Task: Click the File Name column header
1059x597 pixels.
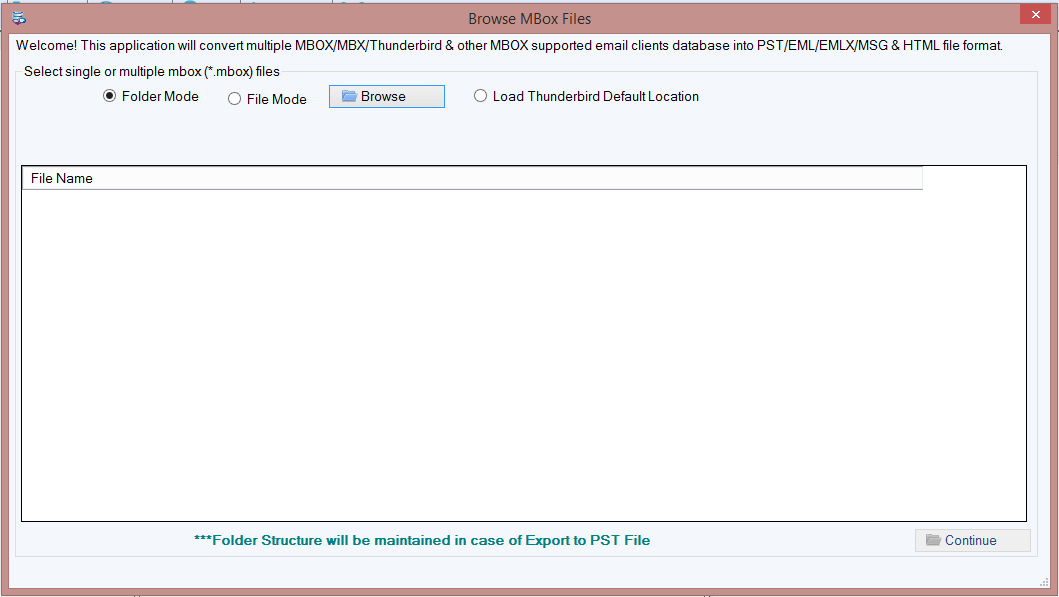Action: pyautogui.click(x=472, y=178)
